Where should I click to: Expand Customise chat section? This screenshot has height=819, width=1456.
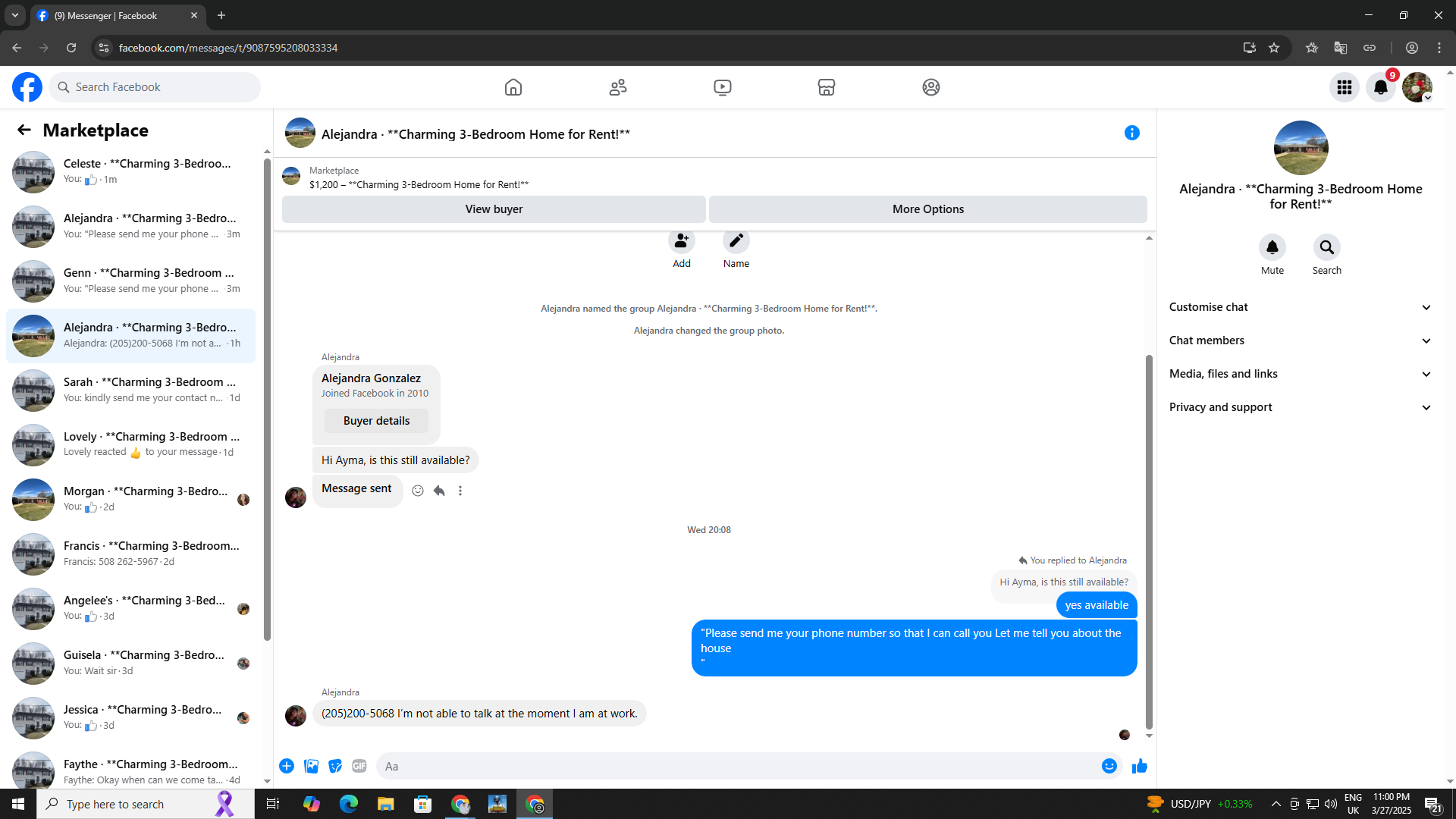[x=1301, y=307]
